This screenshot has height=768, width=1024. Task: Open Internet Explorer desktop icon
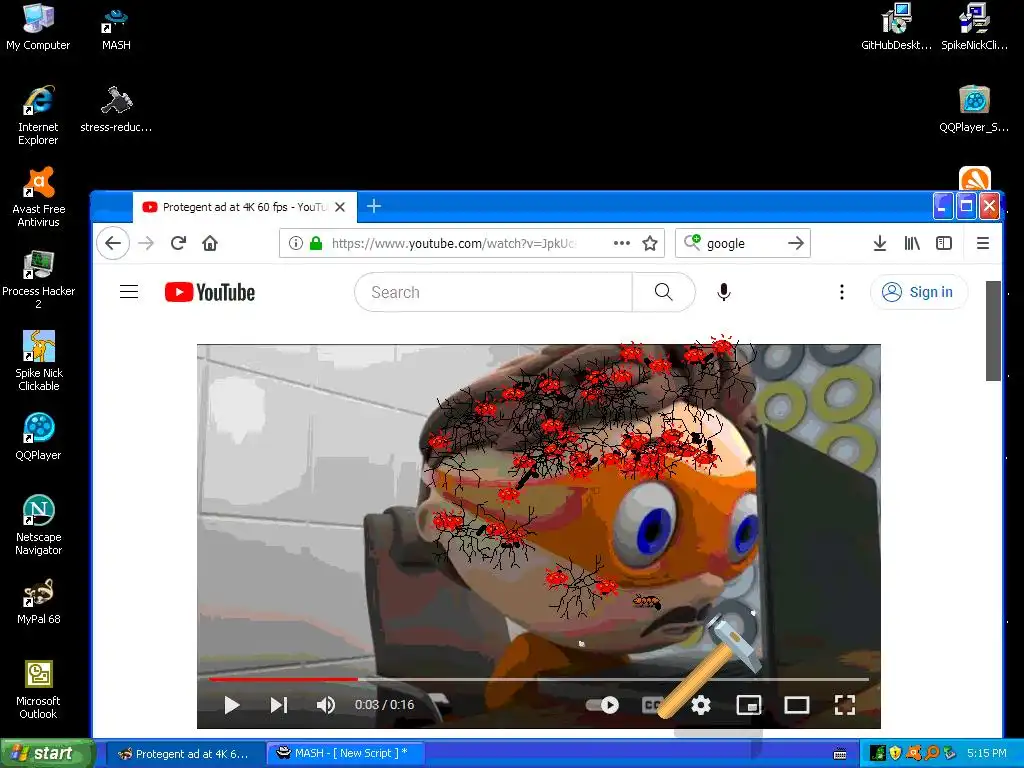(x=38, y=115)
